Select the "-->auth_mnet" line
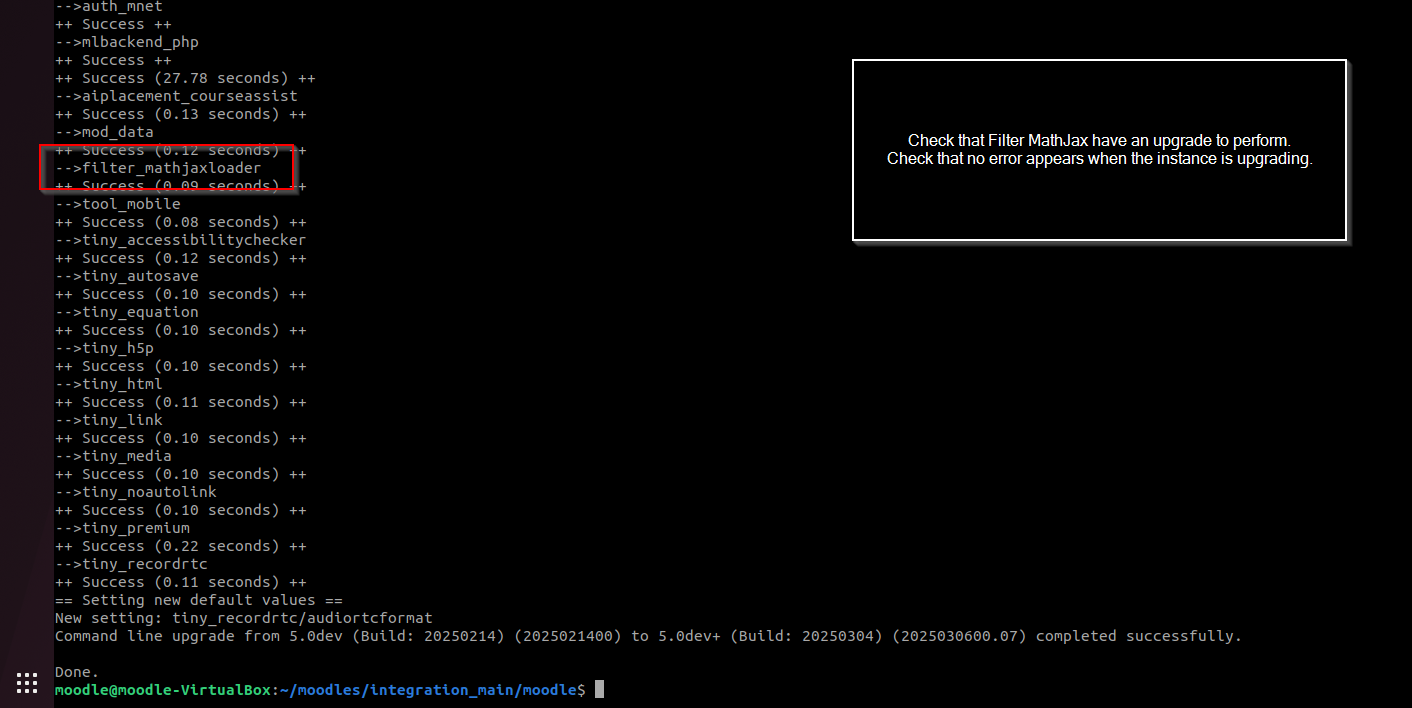This screenshot has height=708, width=1412. (x=108, y=7)
